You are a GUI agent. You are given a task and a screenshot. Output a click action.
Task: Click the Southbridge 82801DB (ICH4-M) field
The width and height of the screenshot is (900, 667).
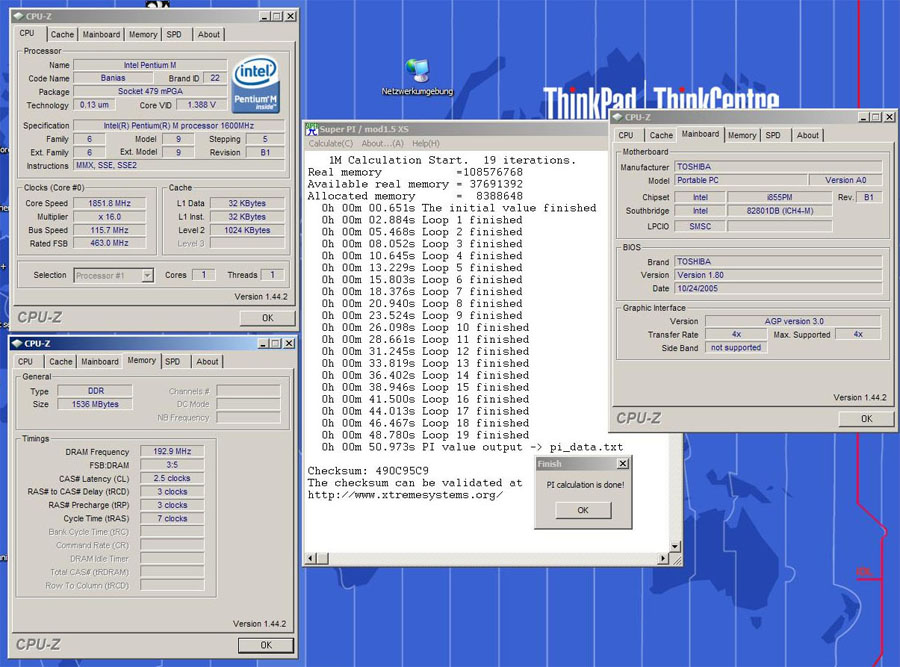779,211
